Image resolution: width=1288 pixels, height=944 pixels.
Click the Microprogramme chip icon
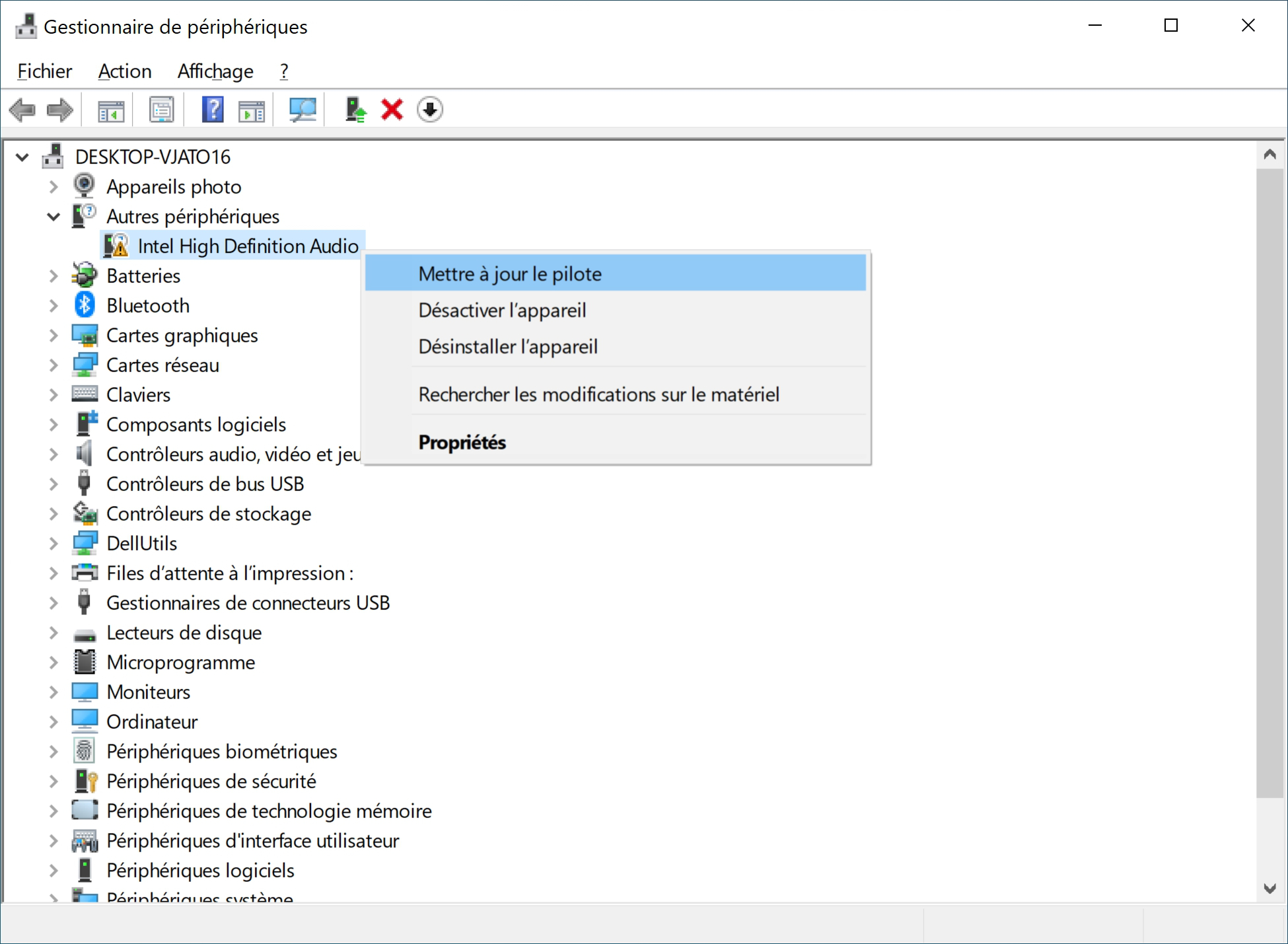[85, 662]
